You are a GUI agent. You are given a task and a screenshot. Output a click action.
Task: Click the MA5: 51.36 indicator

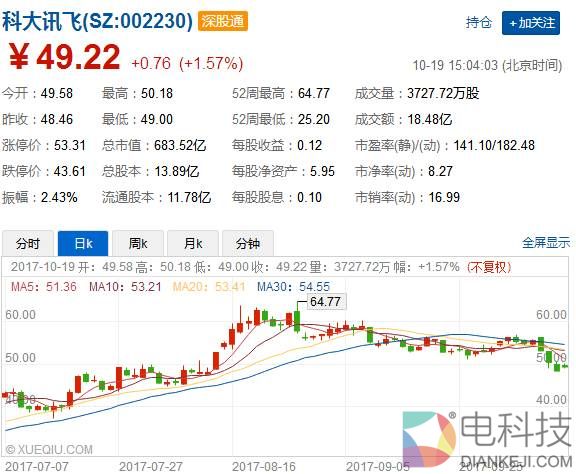44,287
